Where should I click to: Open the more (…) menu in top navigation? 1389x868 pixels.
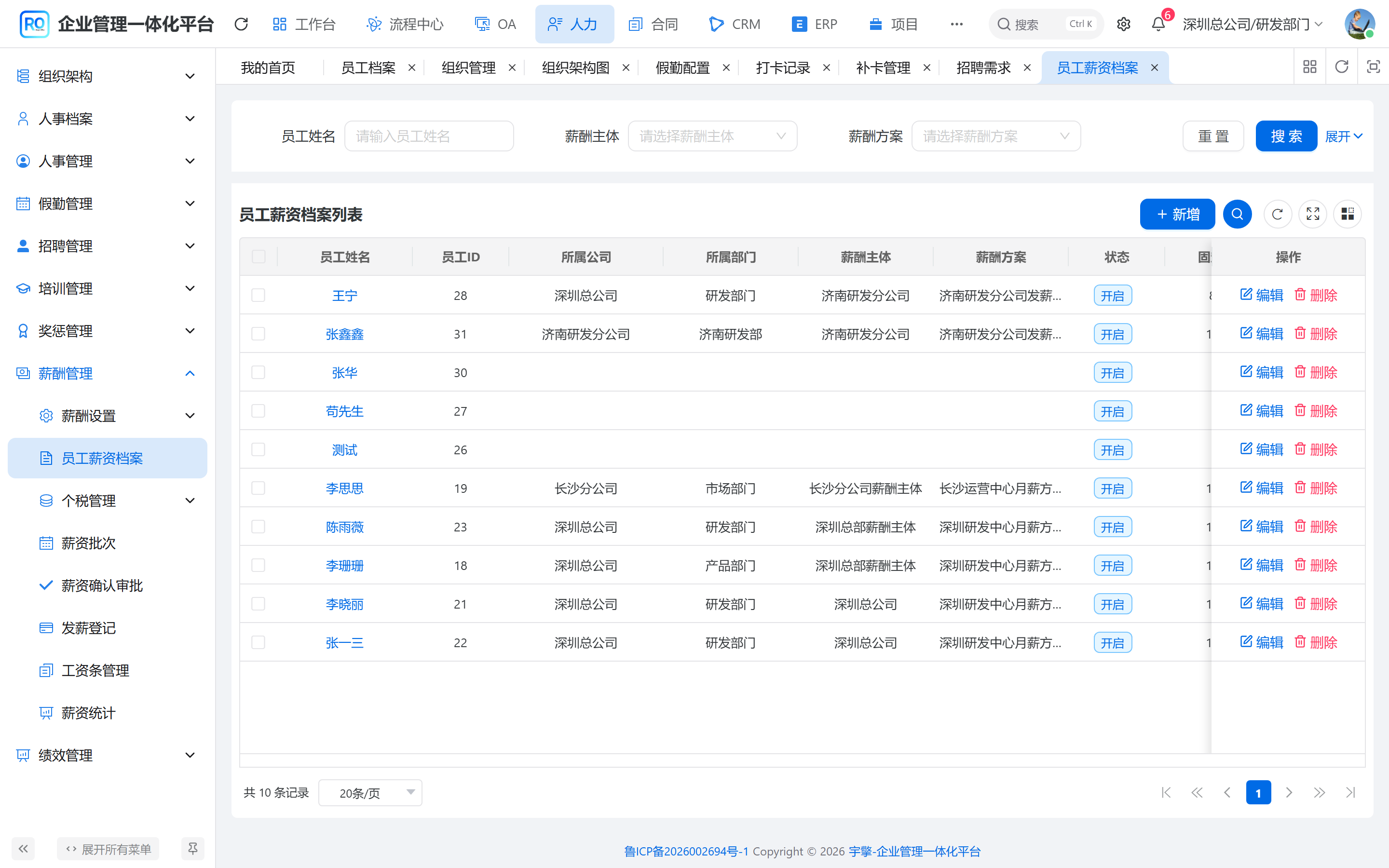[956, 24]
